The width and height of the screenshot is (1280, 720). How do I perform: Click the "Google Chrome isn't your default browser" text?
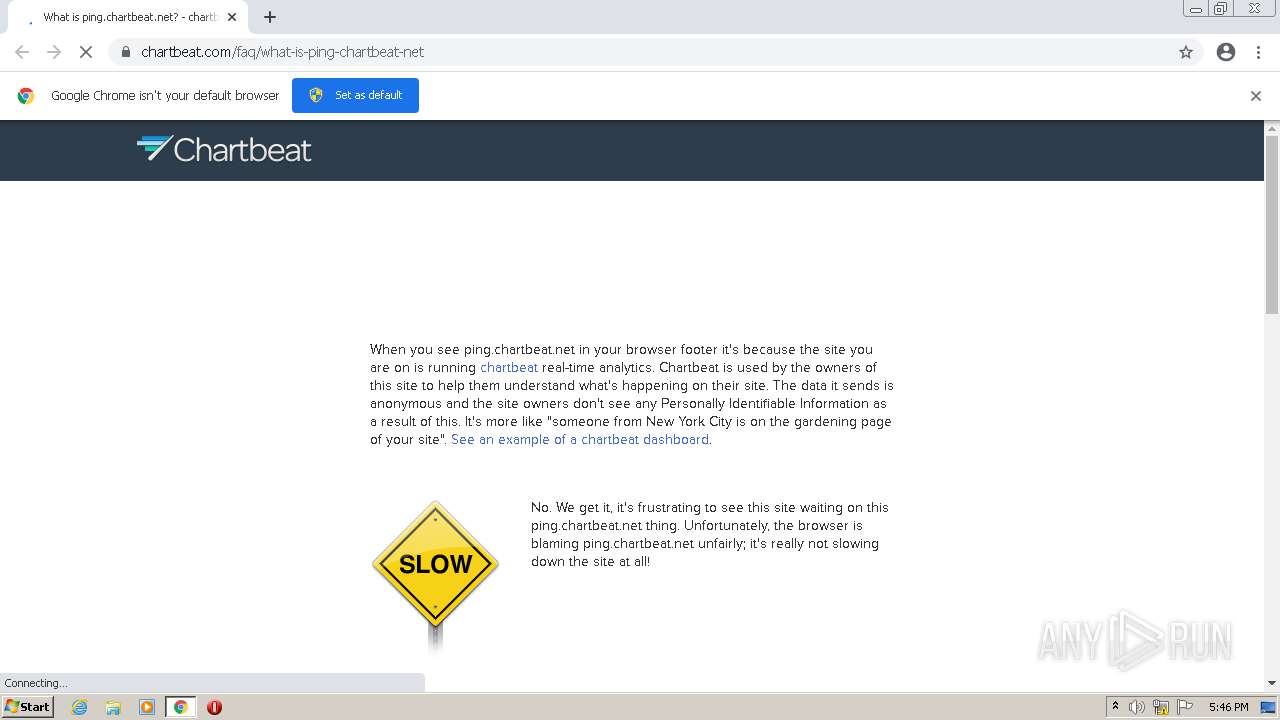click(x=165, y=96)
